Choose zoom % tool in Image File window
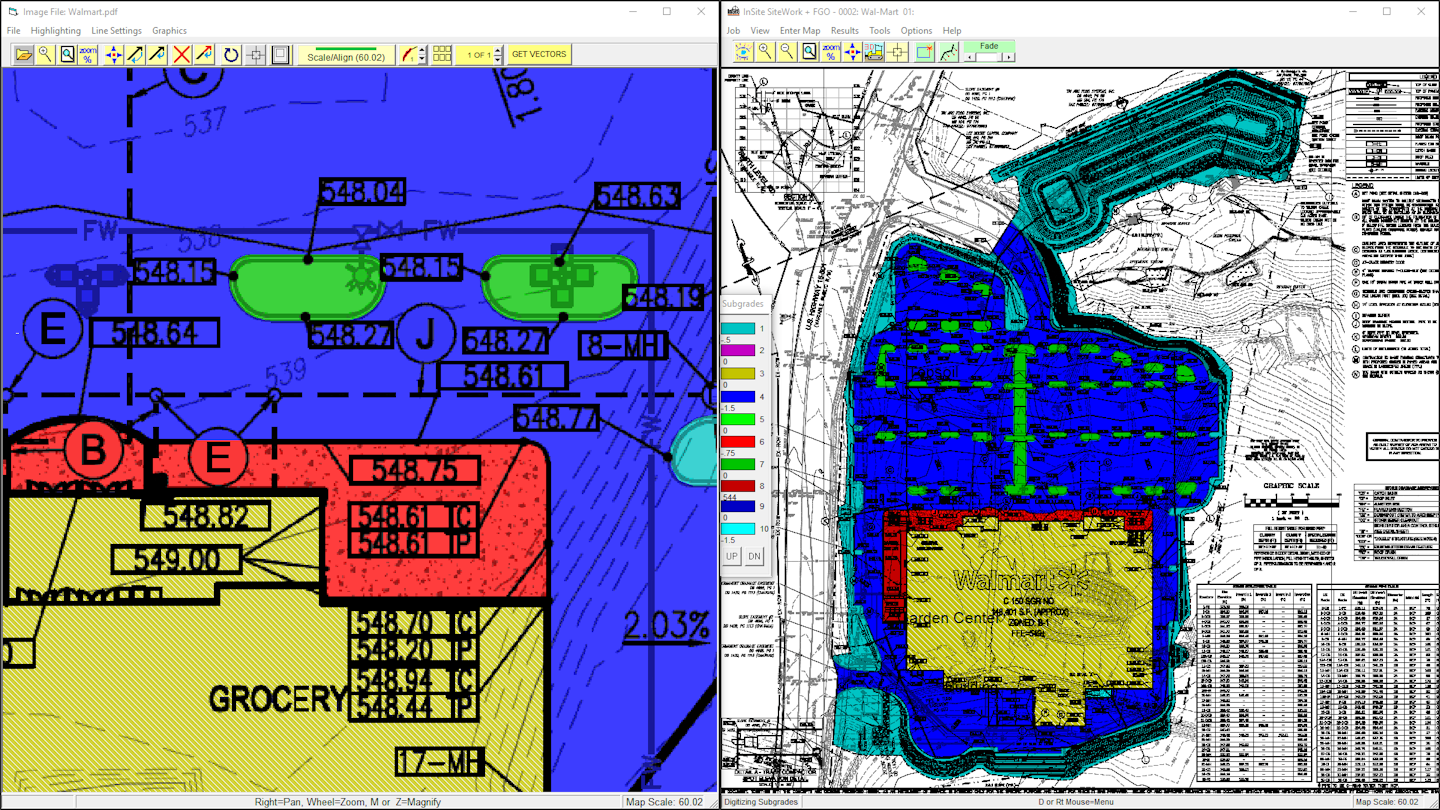 [x=88, y=55]
